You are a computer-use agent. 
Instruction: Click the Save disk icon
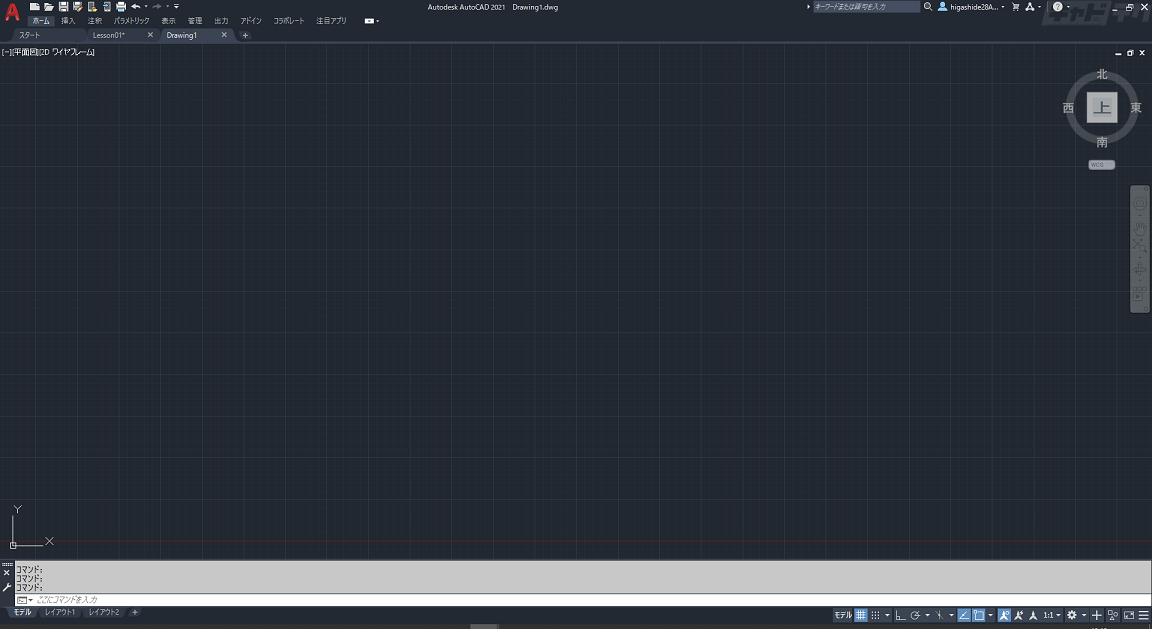[x=63, y=7]
